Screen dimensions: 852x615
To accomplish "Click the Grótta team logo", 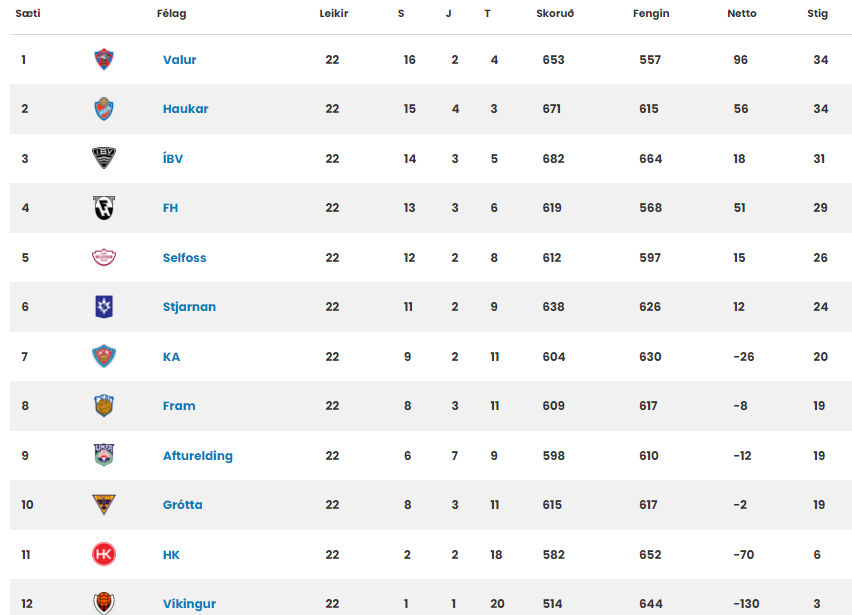I will point(104,505).
